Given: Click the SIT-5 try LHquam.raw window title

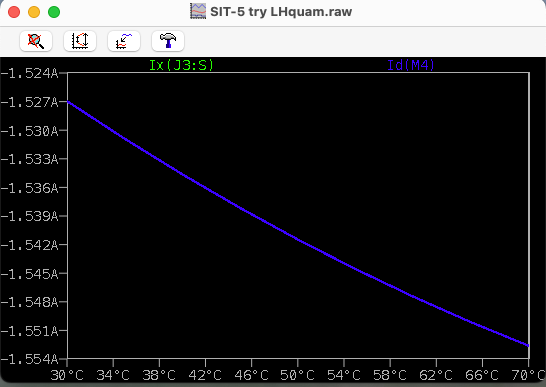Looking at the screenshot, I should (281, 12).
